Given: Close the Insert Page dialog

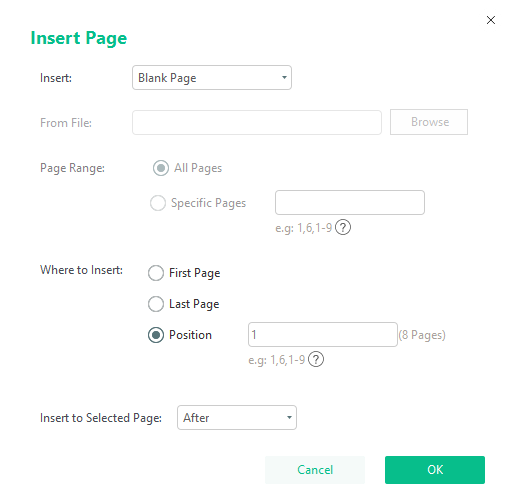Looking at the screenshot, I should coord(491,20).
